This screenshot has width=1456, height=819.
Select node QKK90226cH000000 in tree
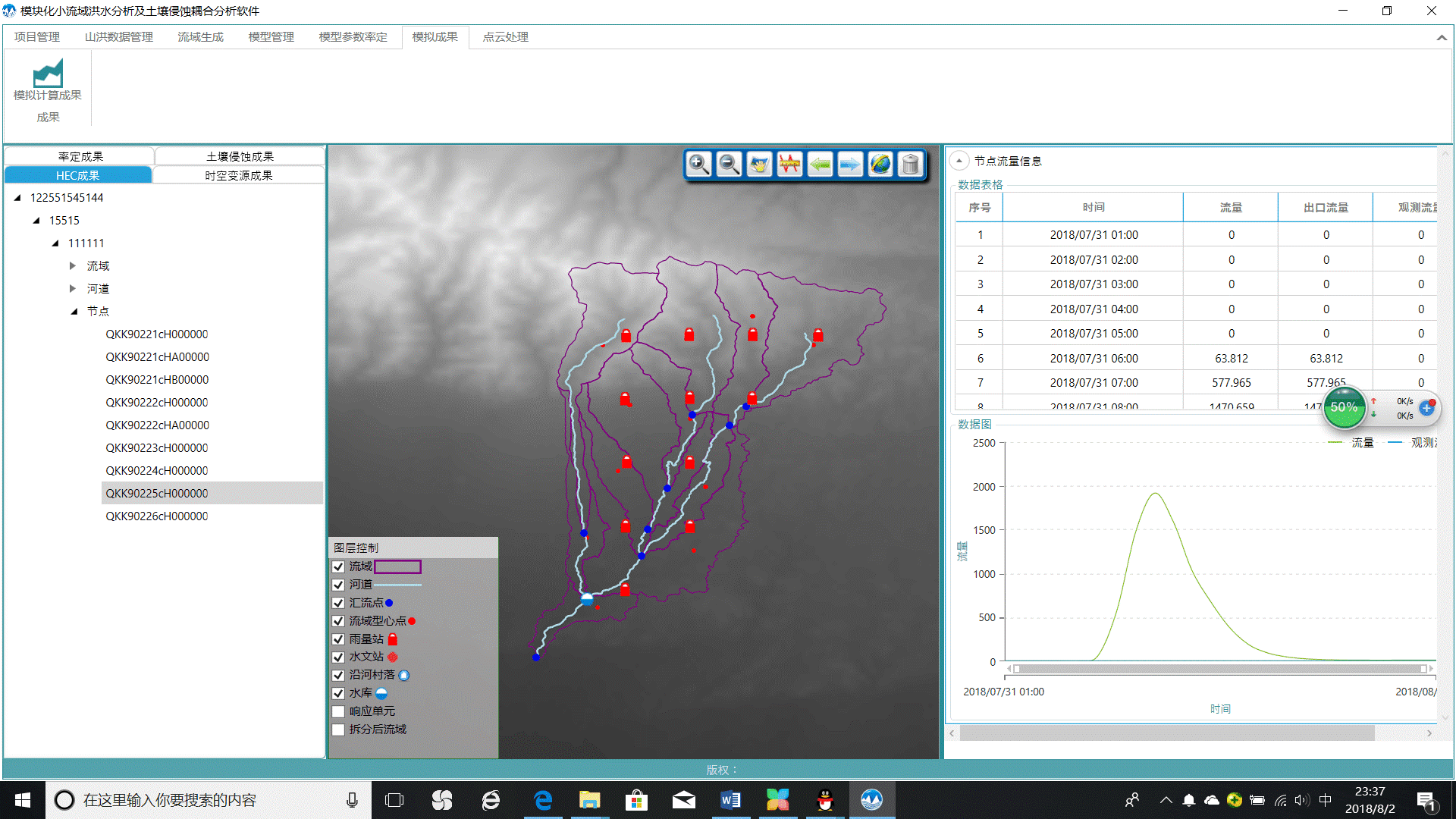[x=157, y=516]
